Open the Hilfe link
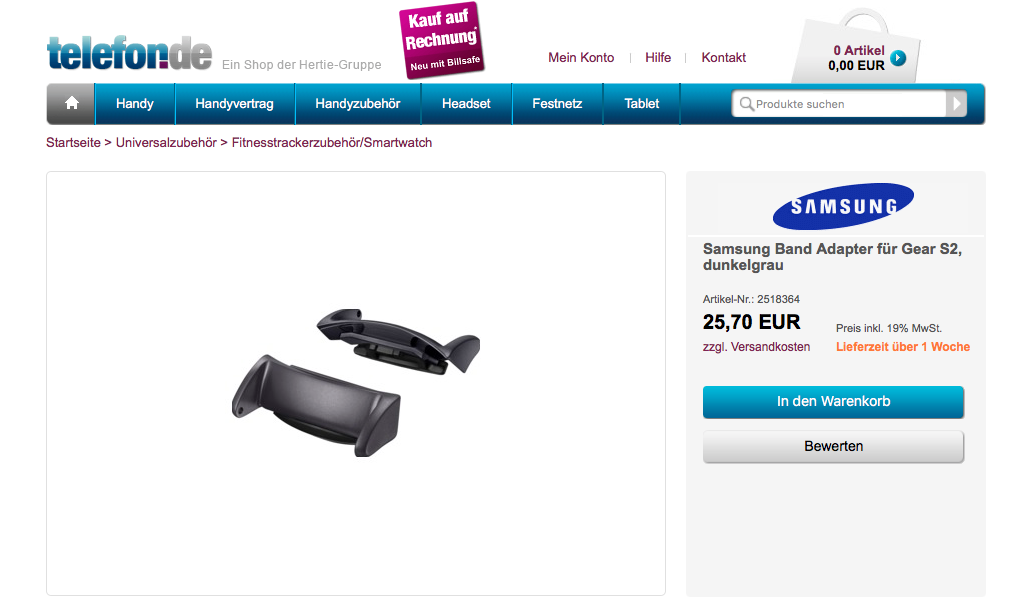 point(658,57)
